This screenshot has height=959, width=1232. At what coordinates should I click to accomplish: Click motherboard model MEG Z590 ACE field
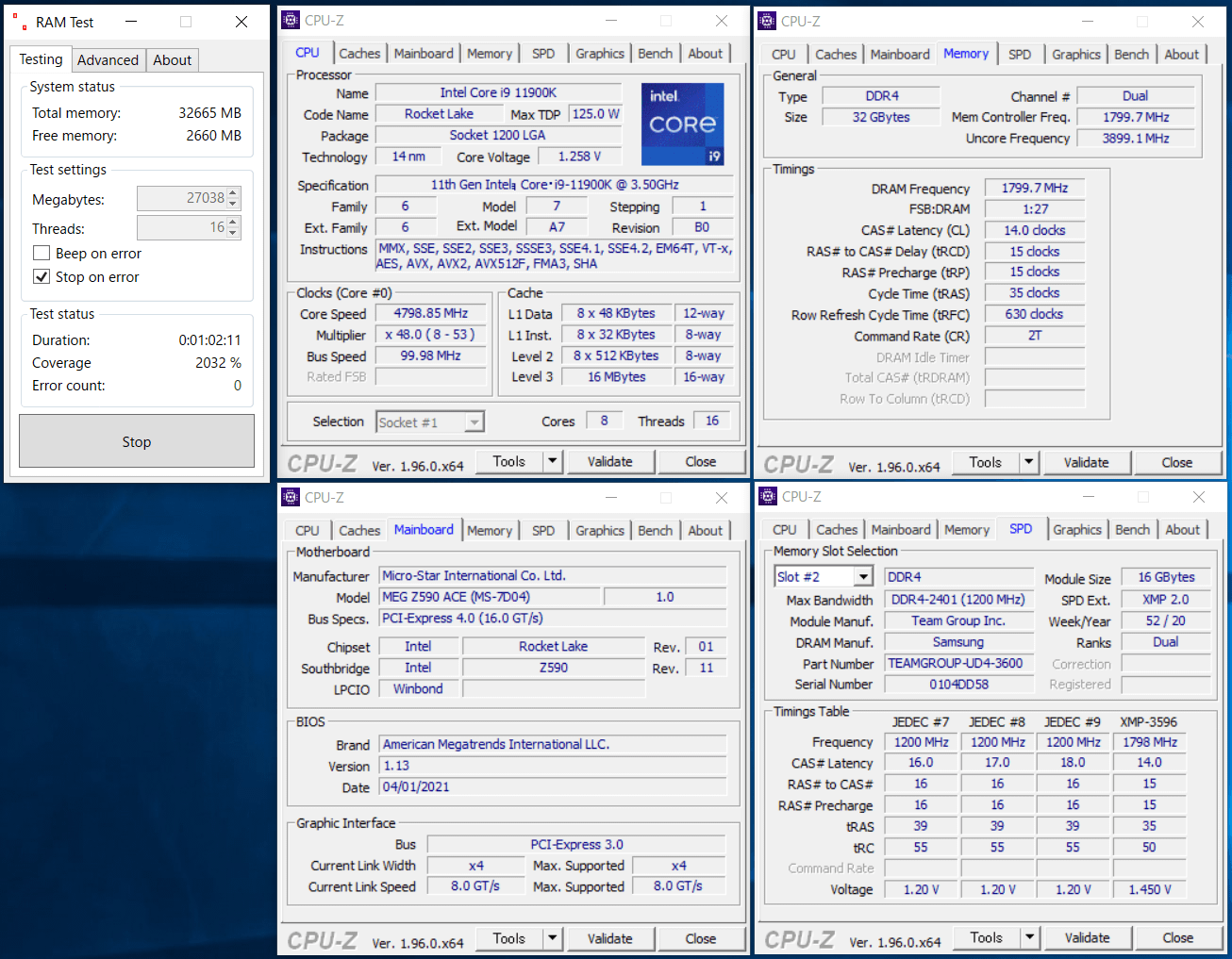(490, 597)
